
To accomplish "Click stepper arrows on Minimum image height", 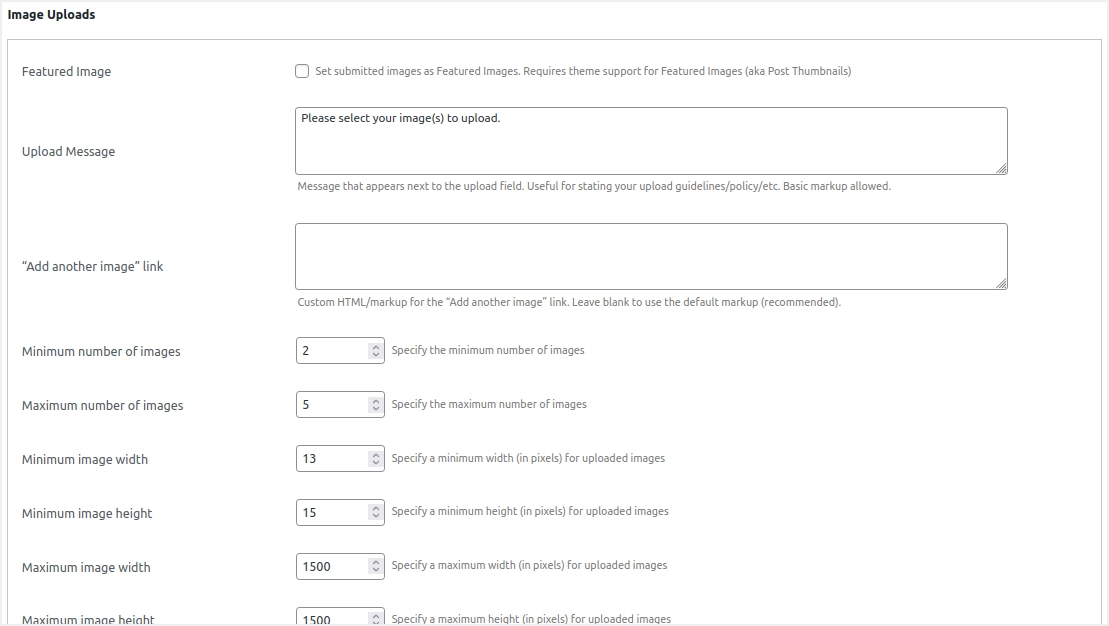I will tap(376, 513).
